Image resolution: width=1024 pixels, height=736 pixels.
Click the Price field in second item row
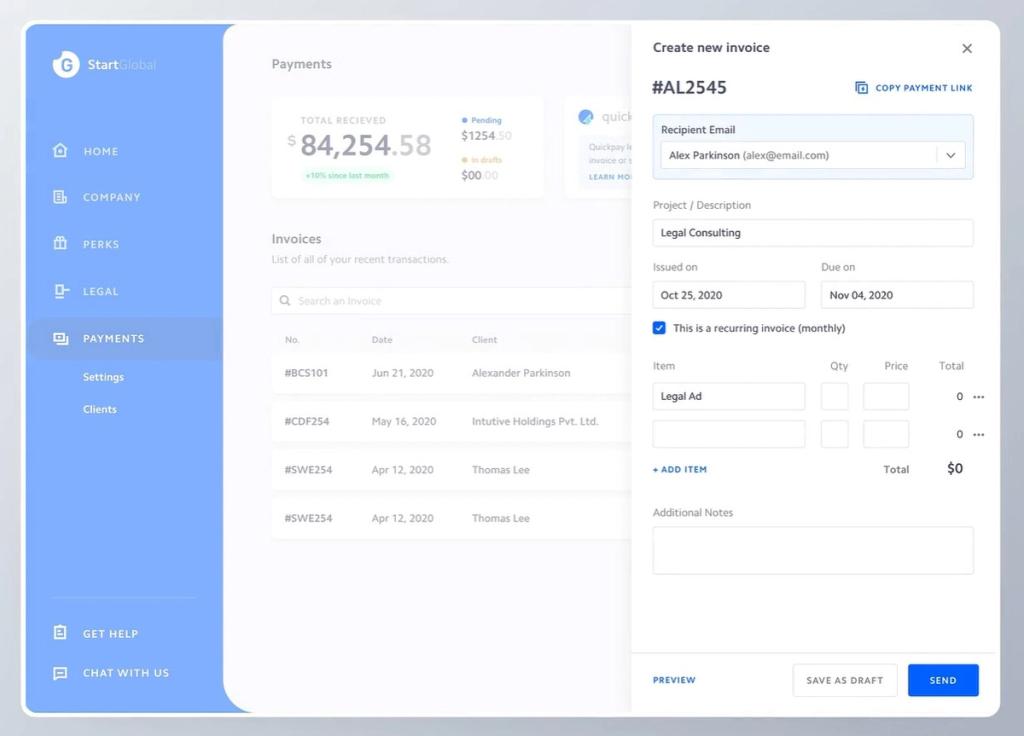[886, 434]
